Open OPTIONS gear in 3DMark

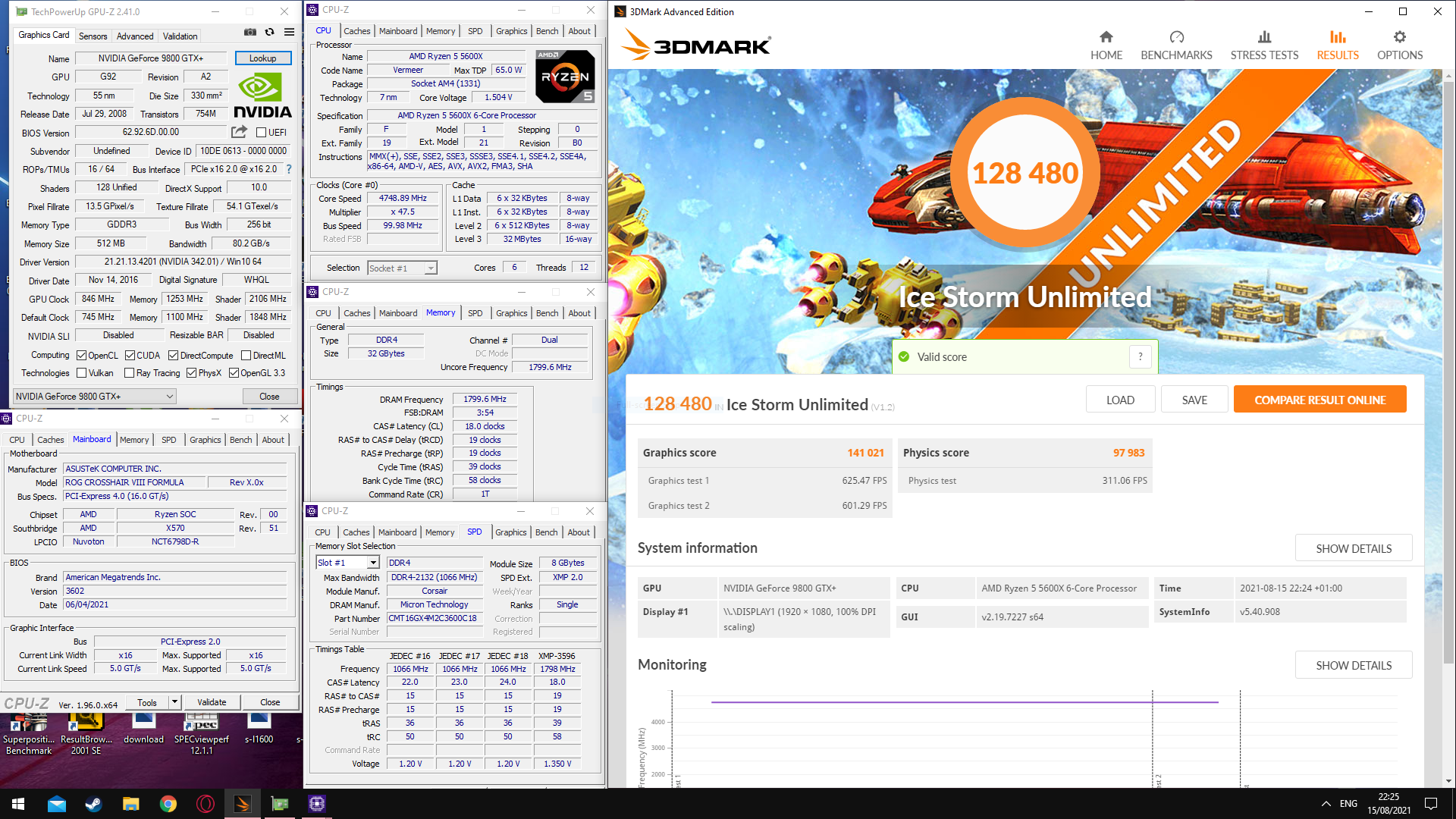click(x=1400, y=45)
